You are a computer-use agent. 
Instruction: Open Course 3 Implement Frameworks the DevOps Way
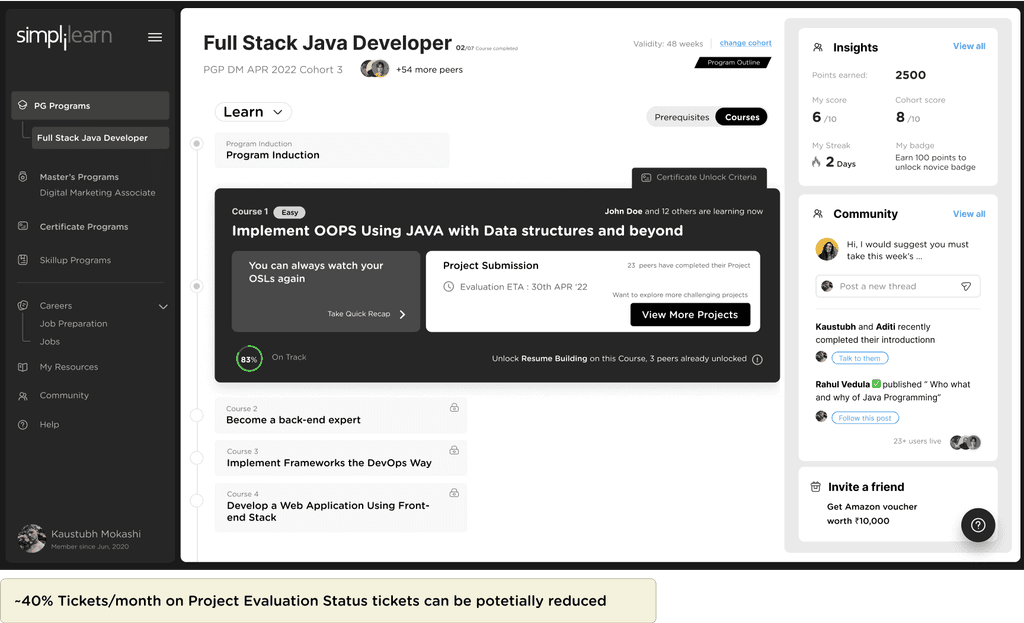341,458
